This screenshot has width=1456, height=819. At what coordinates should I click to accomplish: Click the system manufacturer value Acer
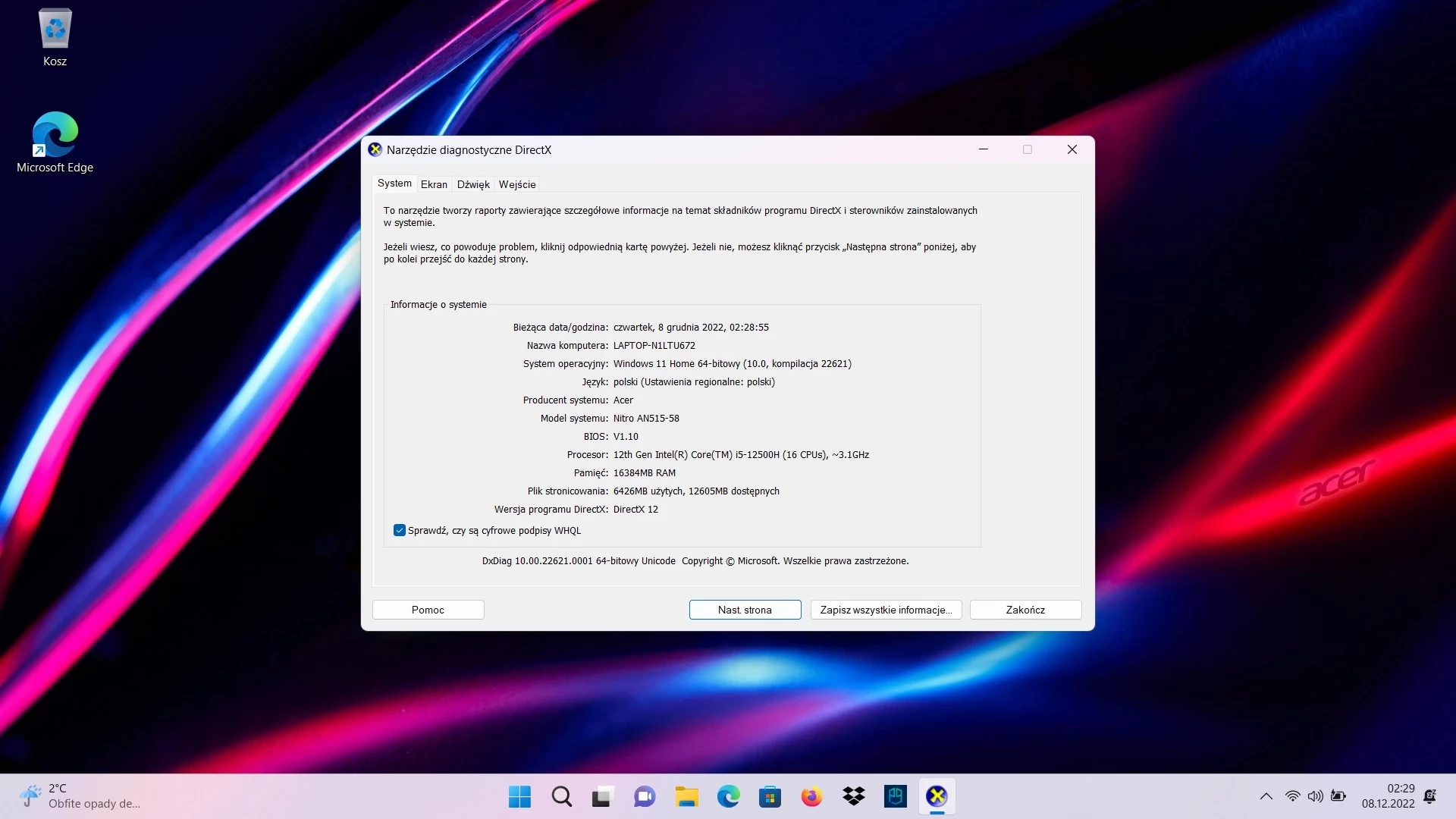tap(623, 400)
